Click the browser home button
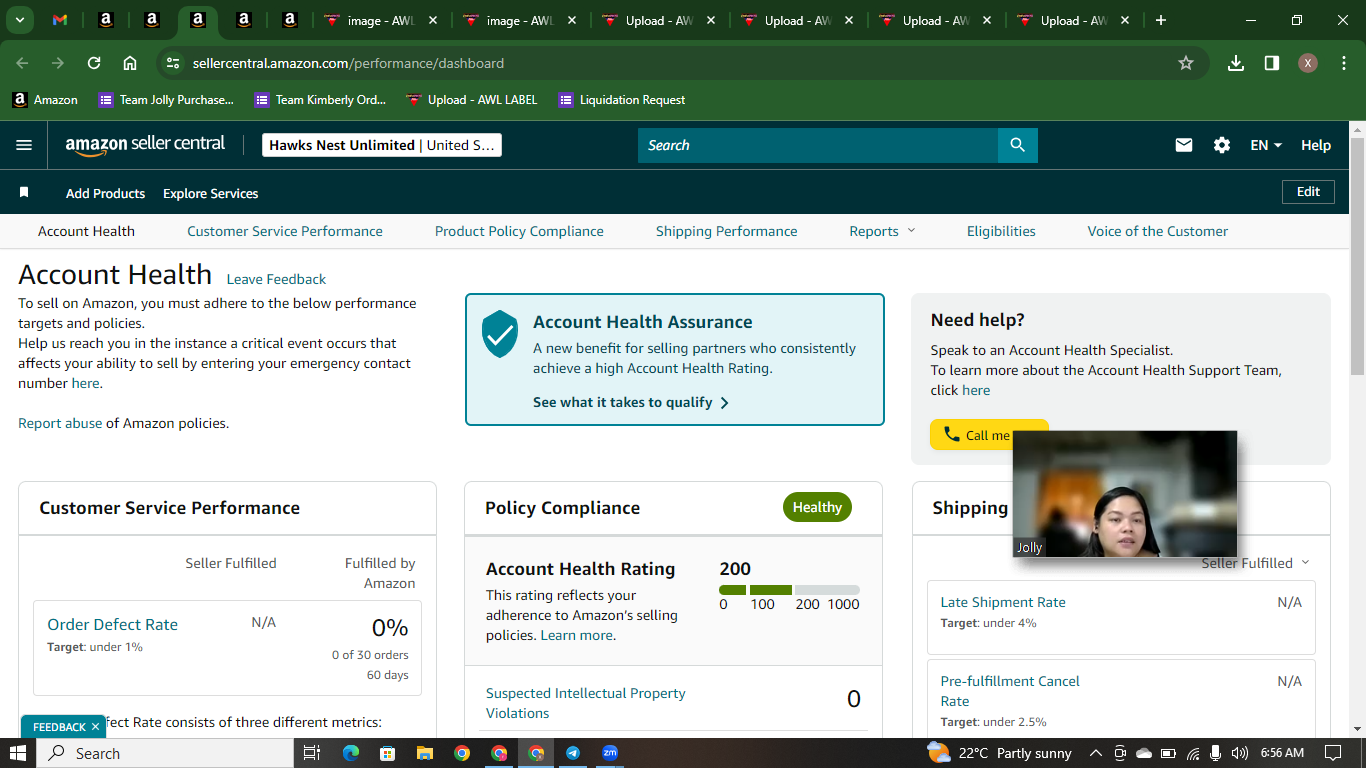The image size is (1366, 768). tap(130, 63)
